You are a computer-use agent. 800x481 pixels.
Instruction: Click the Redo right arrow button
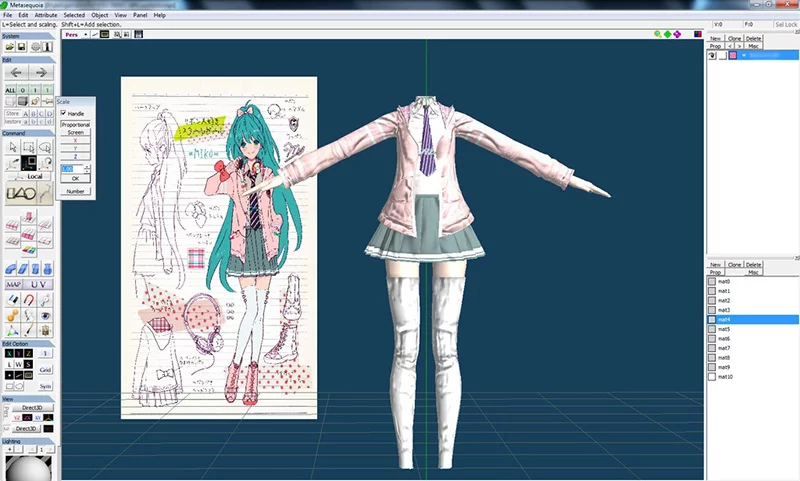tap(41, 72)
